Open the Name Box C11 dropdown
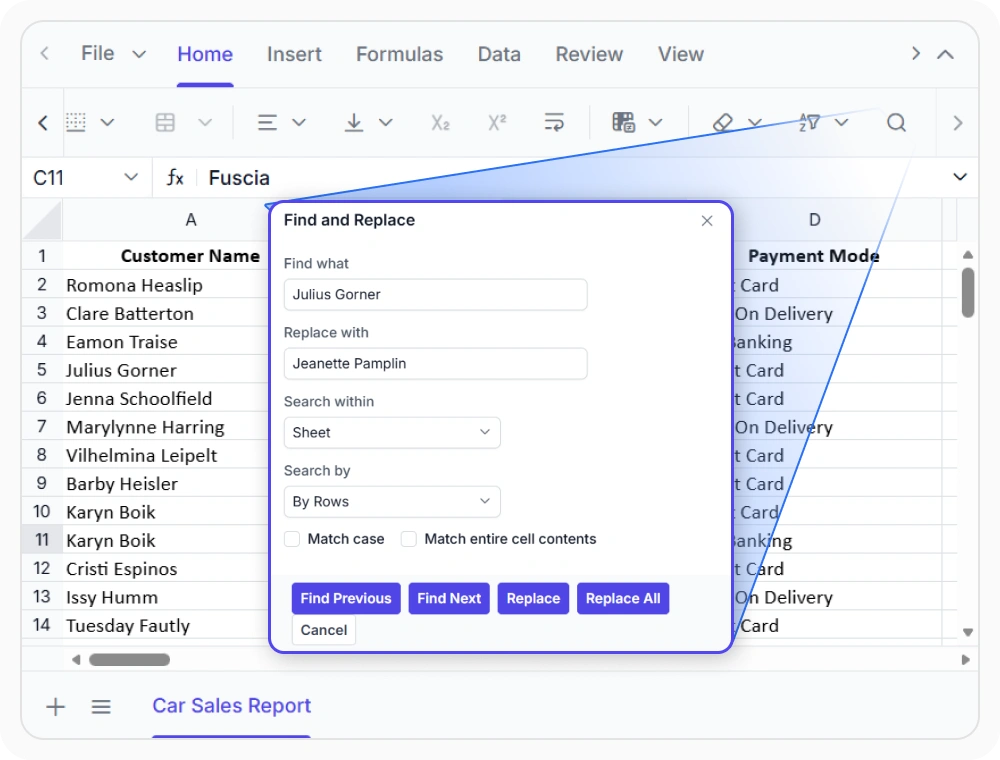This screenshot has width=1000, height=760. click(x=131, y=177)
